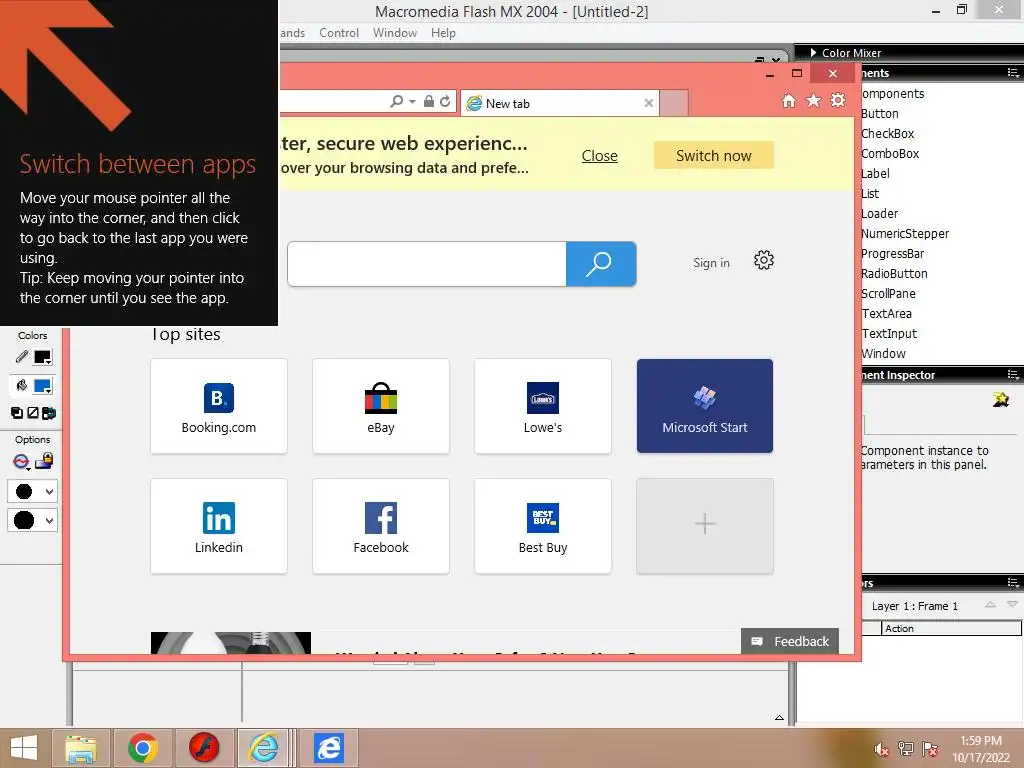Open the brush mode option dropdown icon

click(x=21, y=462)
